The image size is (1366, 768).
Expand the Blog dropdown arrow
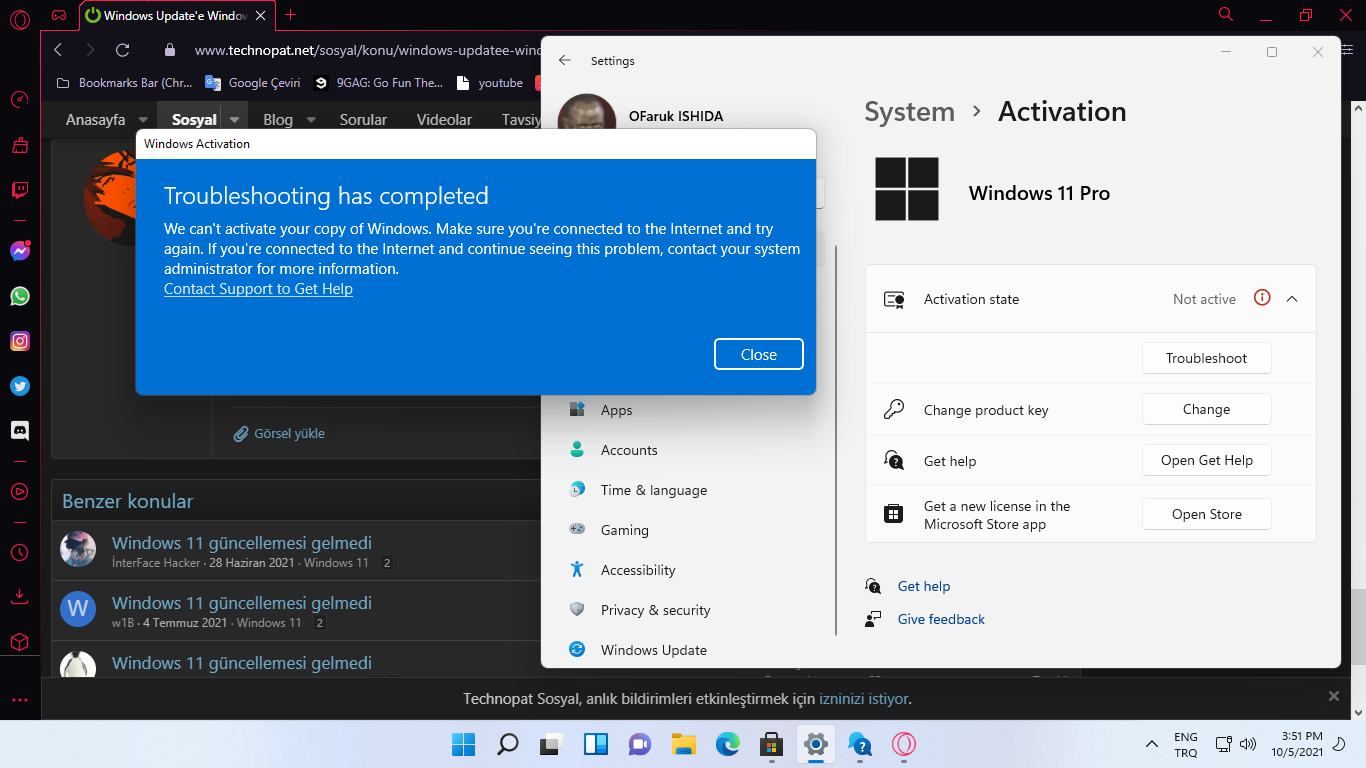[x=311, y=120]
